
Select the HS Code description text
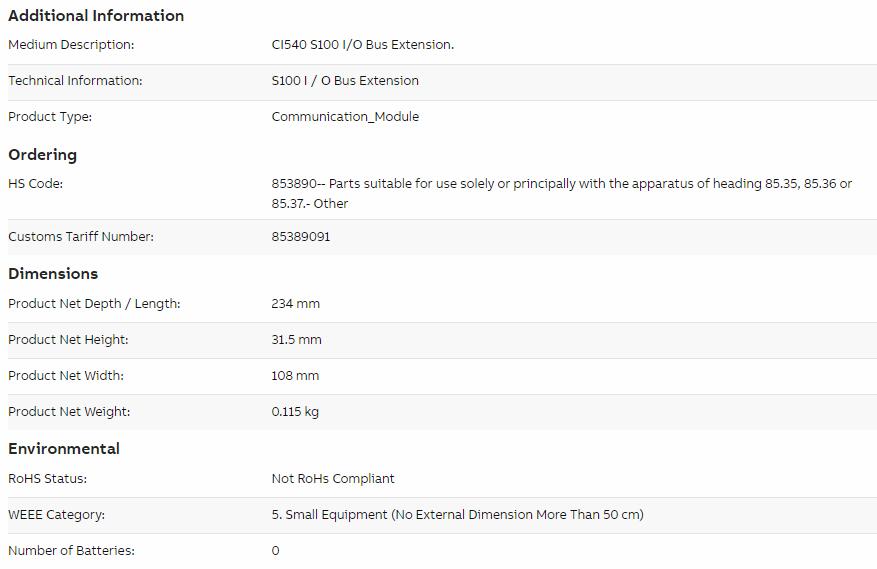coord(562,194)
